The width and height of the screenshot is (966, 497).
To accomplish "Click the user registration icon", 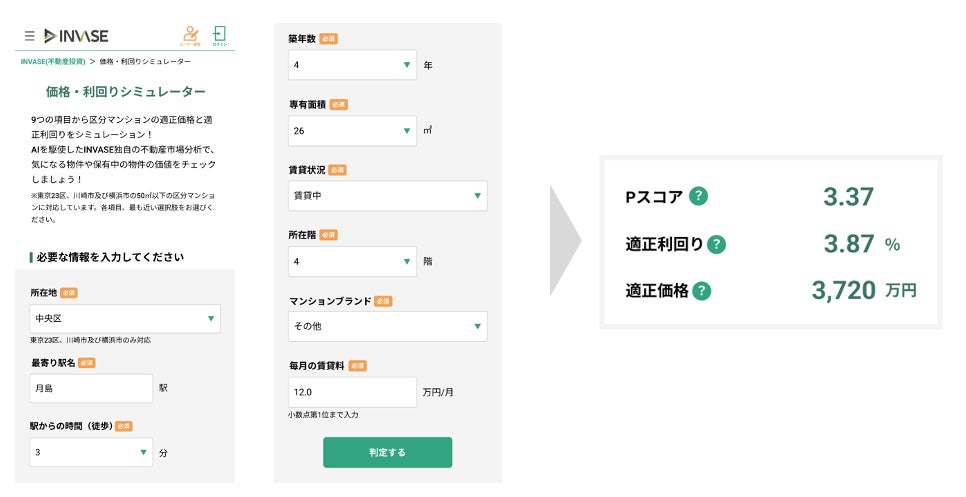I will coord(189,35).
